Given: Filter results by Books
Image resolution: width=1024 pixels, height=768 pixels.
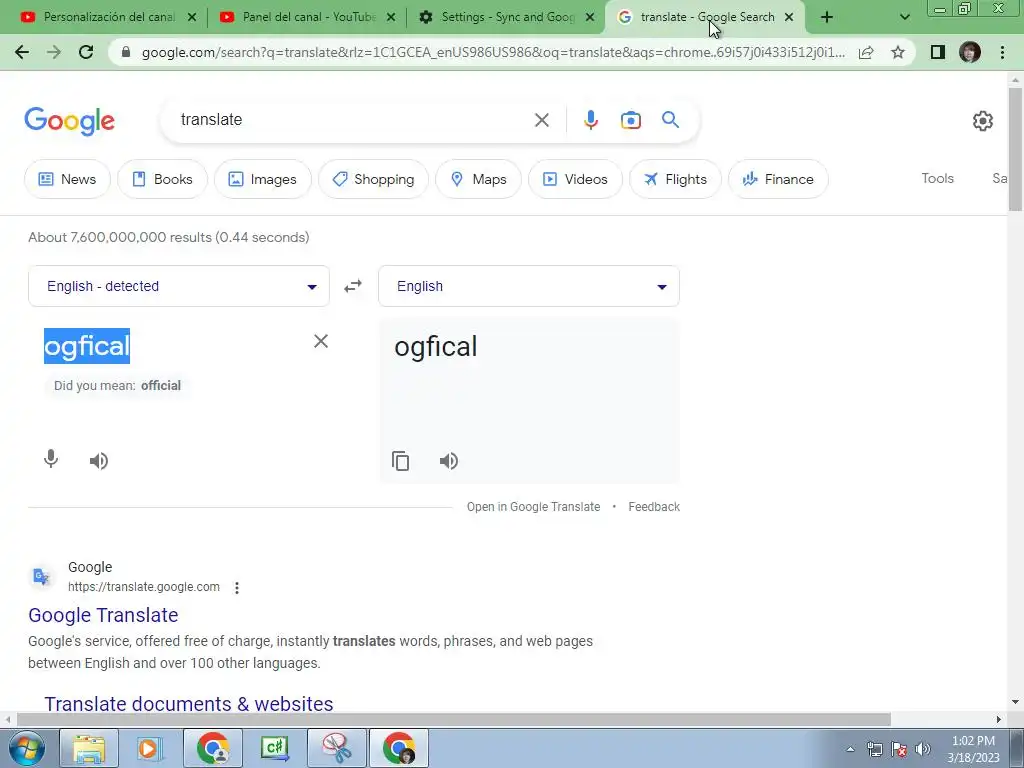Looking at the screenshot, I should [163, 179].
